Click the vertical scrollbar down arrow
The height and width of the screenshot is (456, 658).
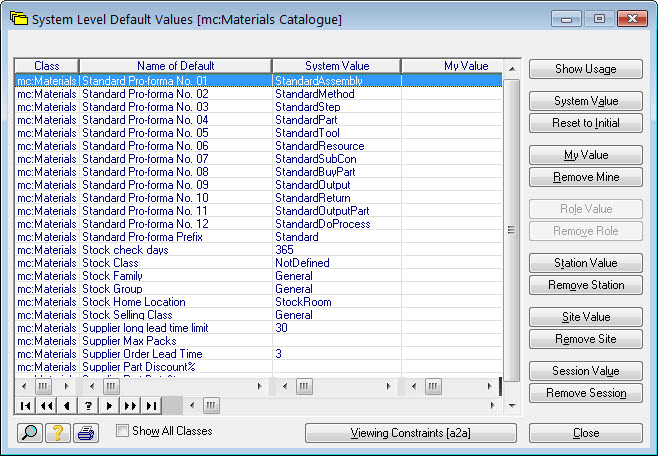click(511, 370)
